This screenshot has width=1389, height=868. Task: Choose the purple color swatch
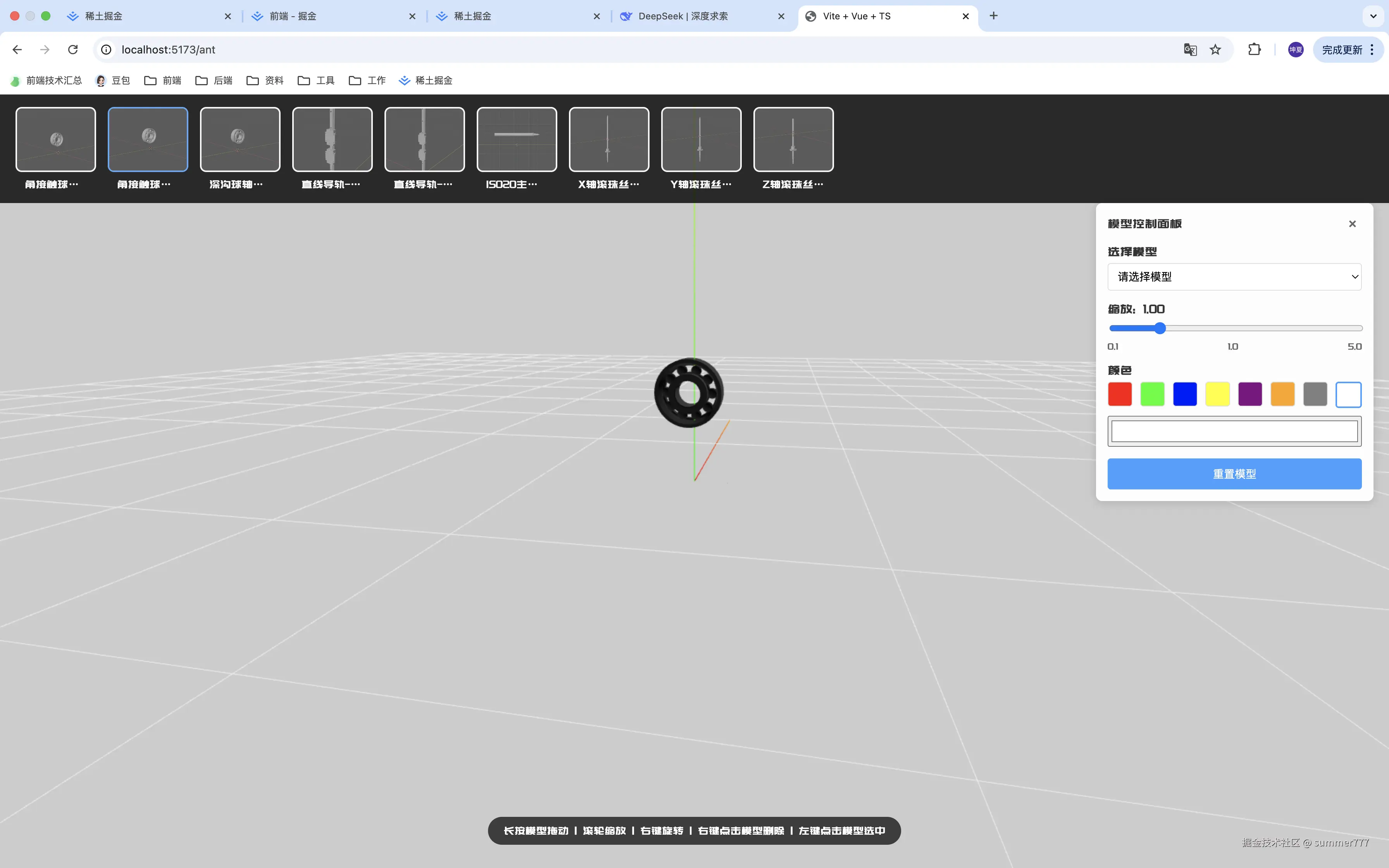pyautogui.click(x=1249, y=394)
